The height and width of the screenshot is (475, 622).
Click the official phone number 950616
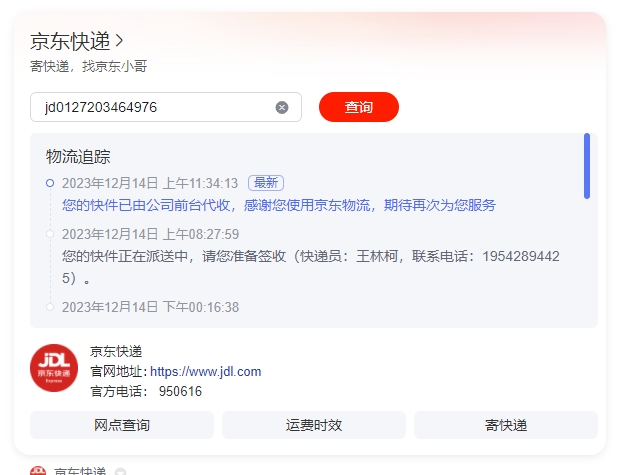[180, 392]
